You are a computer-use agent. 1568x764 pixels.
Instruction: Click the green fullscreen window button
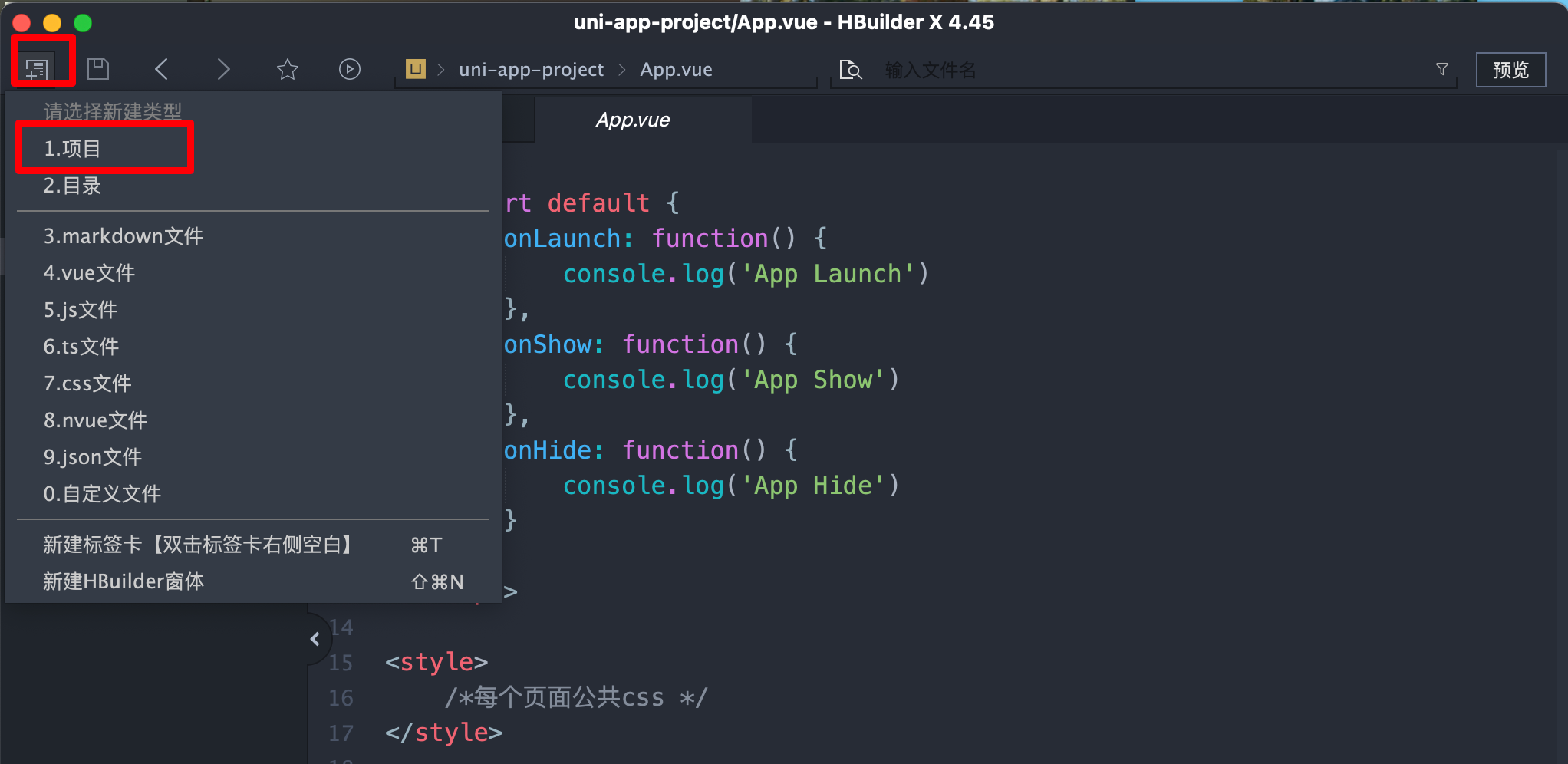[83, 23]
